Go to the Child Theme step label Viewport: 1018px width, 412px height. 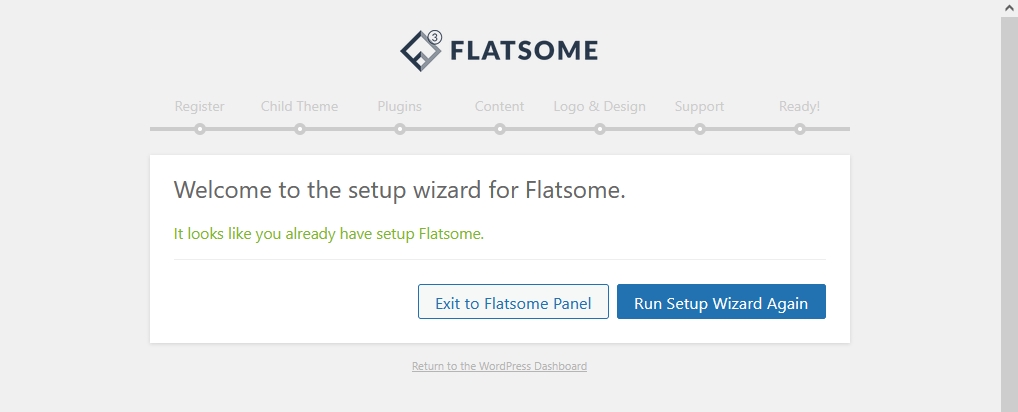tap(299, 106)
